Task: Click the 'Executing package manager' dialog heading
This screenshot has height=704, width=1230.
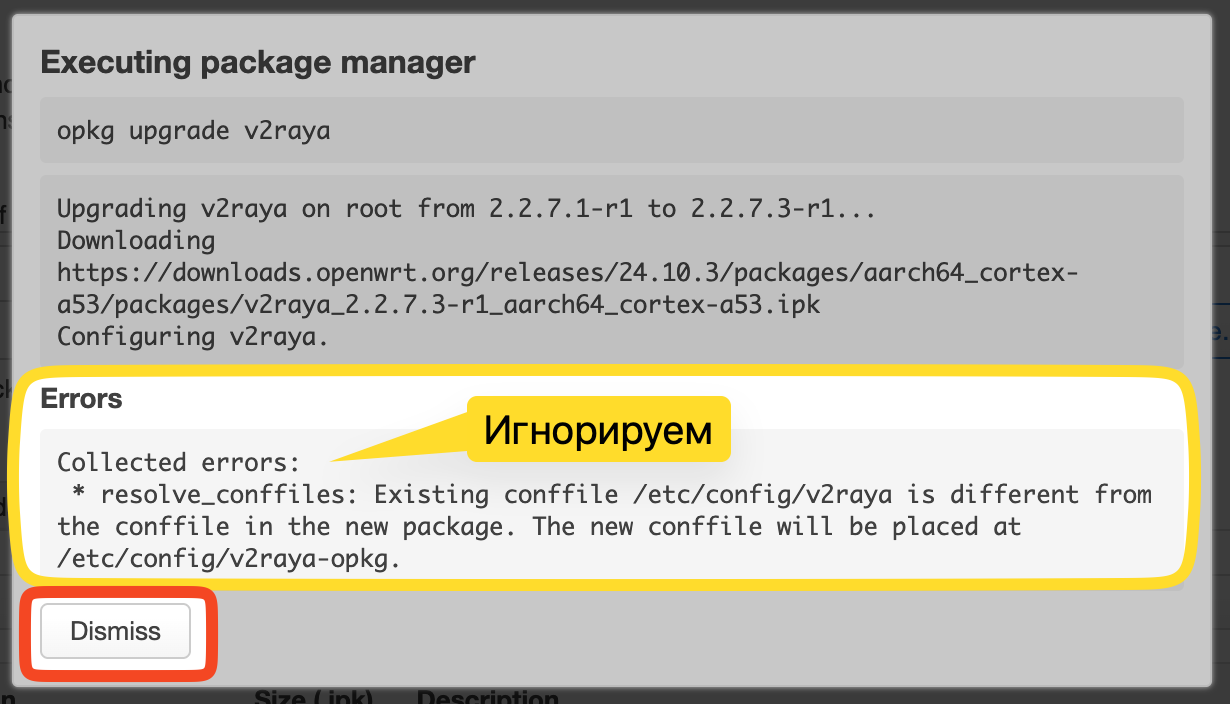Action: coord(258,63)
